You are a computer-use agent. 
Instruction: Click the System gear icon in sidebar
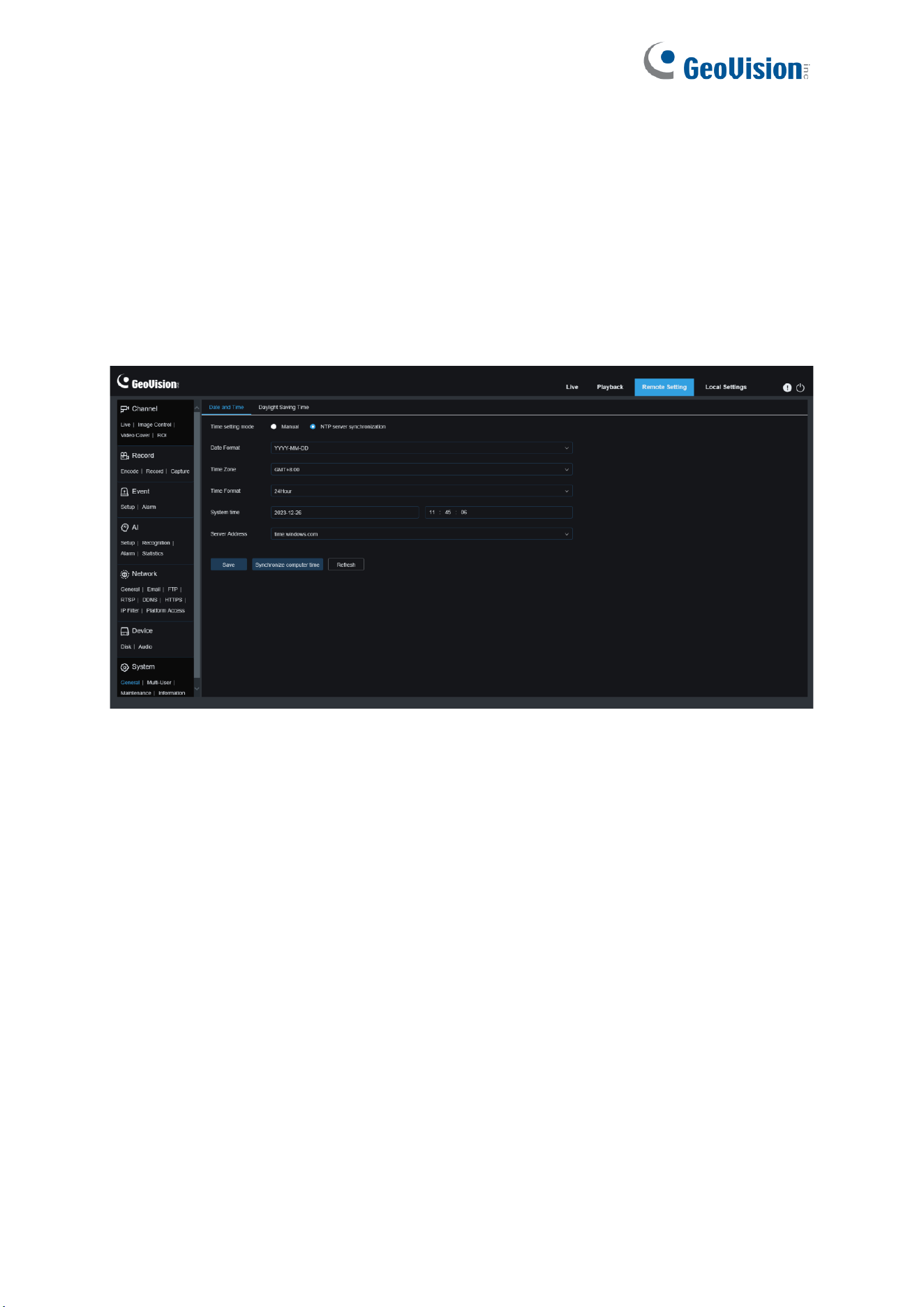124,667
